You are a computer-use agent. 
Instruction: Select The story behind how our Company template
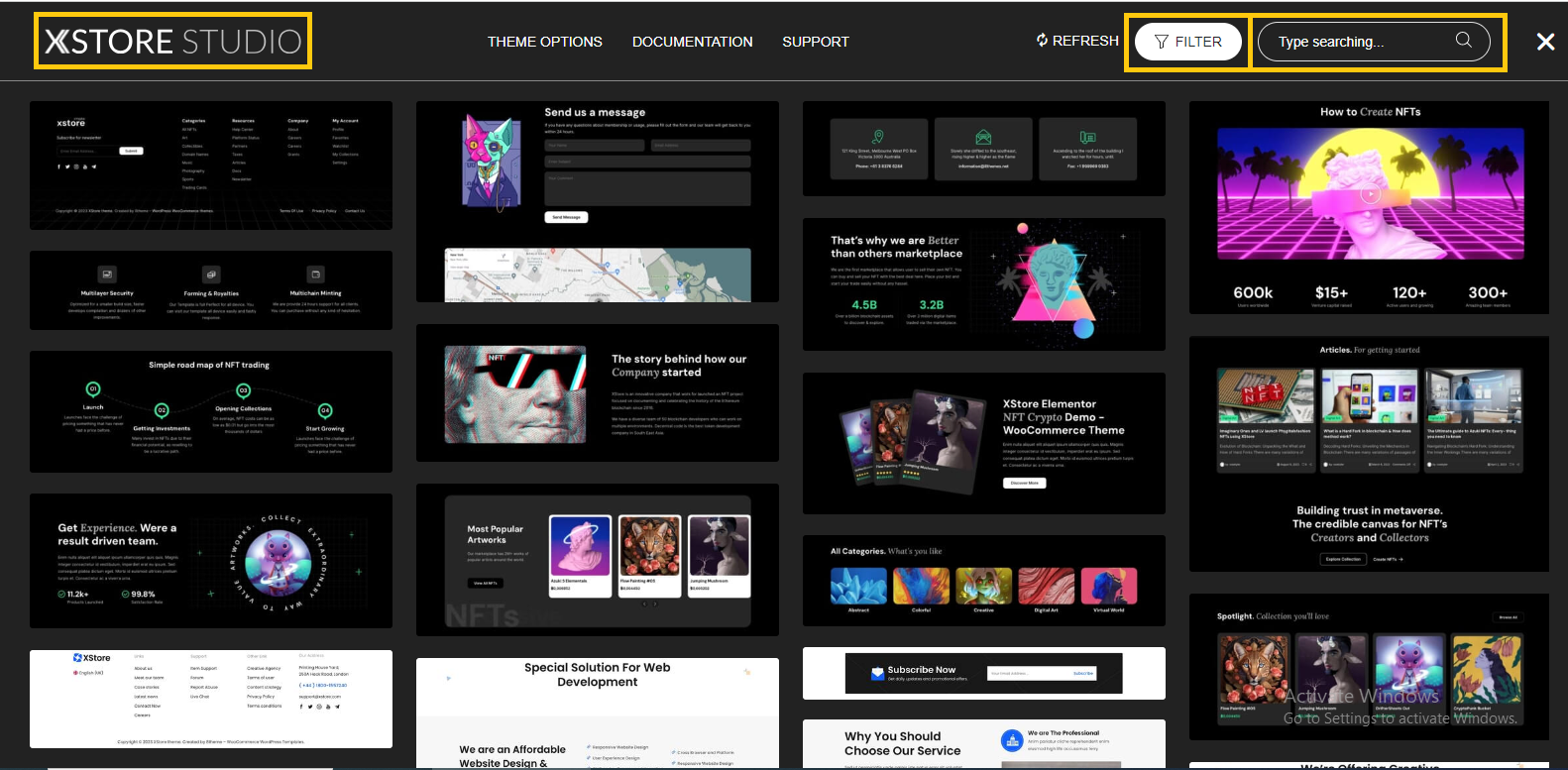(598, 392)
